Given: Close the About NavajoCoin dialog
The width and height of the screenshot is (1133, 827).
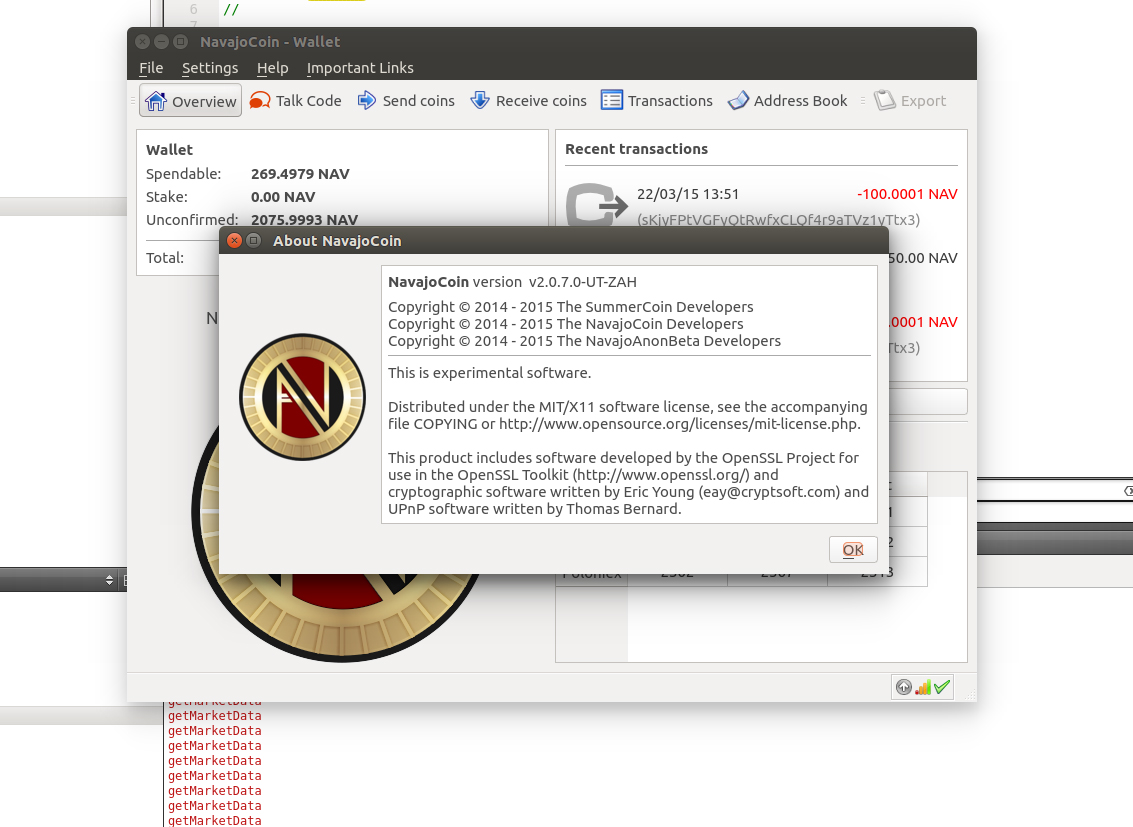Looking at the screenshot, I should click(234, 241).
